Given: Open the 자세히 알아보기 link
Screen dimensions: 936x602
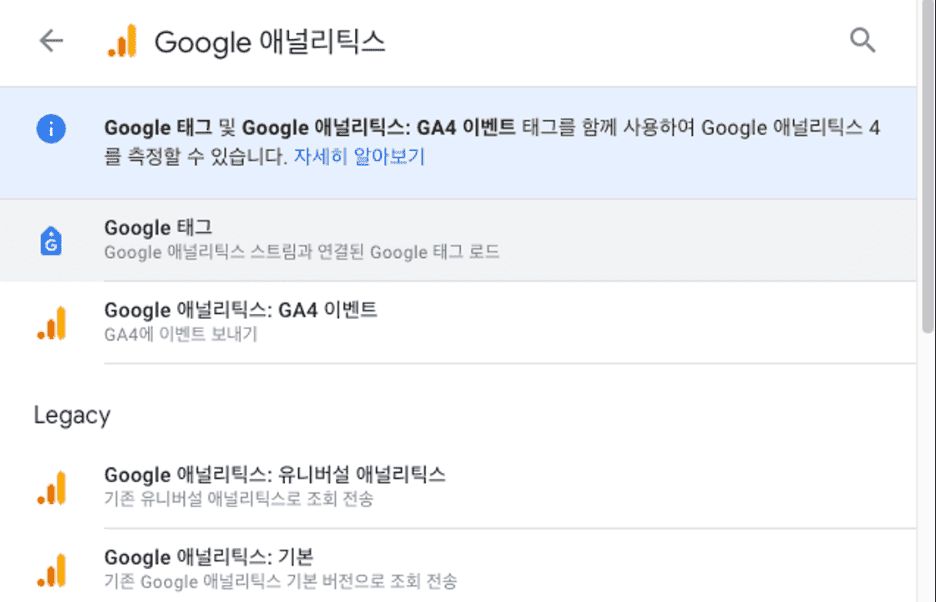Looking at the screenshot, I should coord(359,158).
